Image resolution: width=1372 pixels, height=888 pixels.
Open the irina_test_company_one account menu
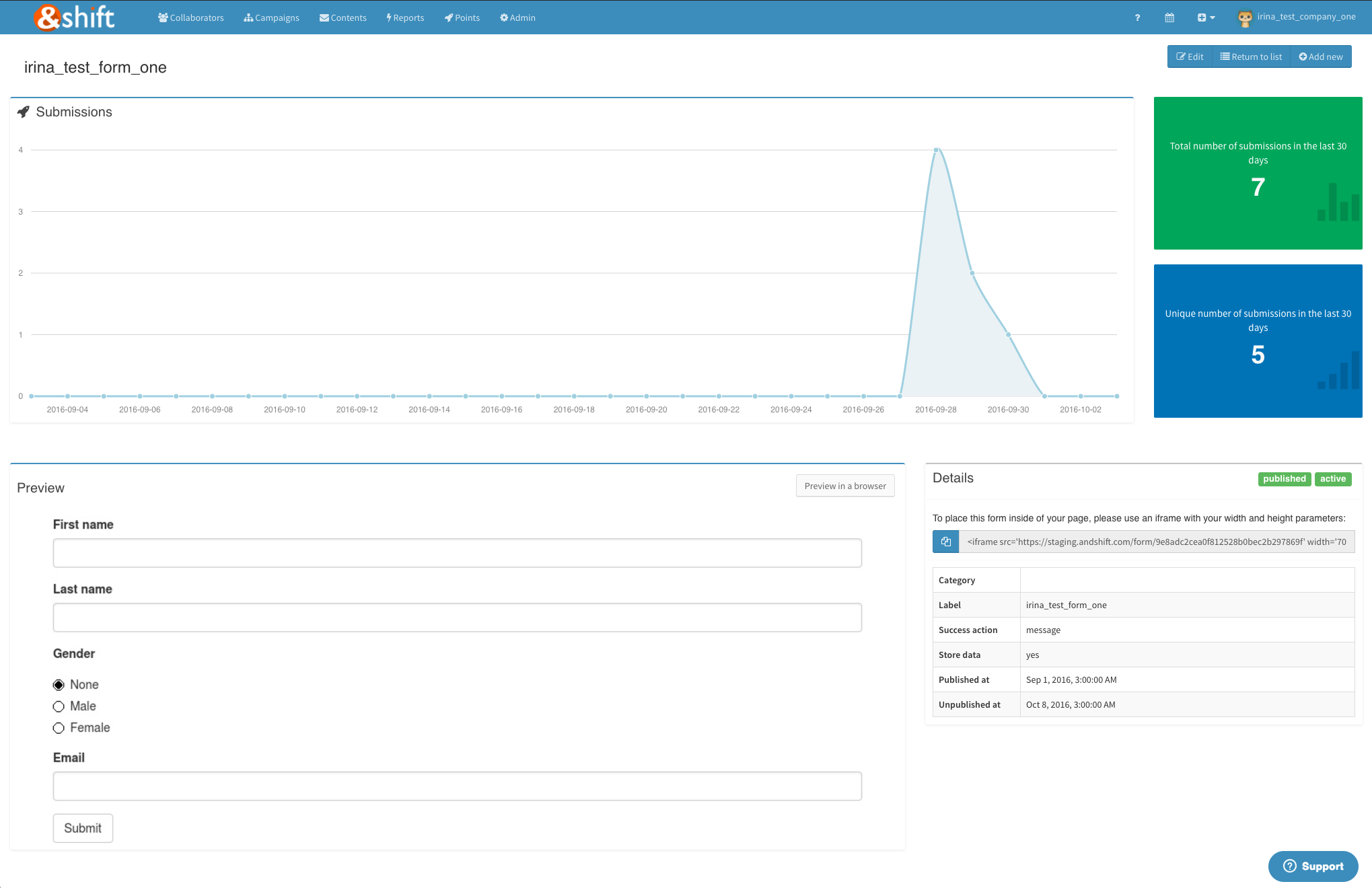(x=1306, y=17)
